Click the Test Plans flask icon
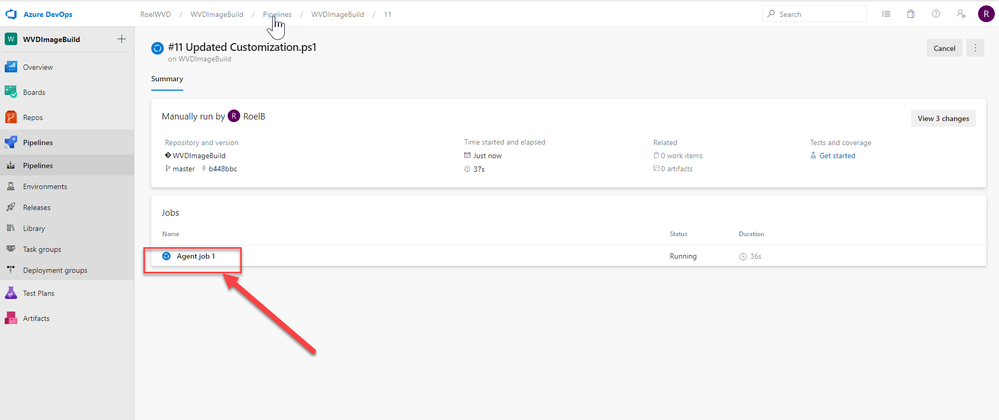Viewport: 999px width, 420px height. click(x=11, y=293)
